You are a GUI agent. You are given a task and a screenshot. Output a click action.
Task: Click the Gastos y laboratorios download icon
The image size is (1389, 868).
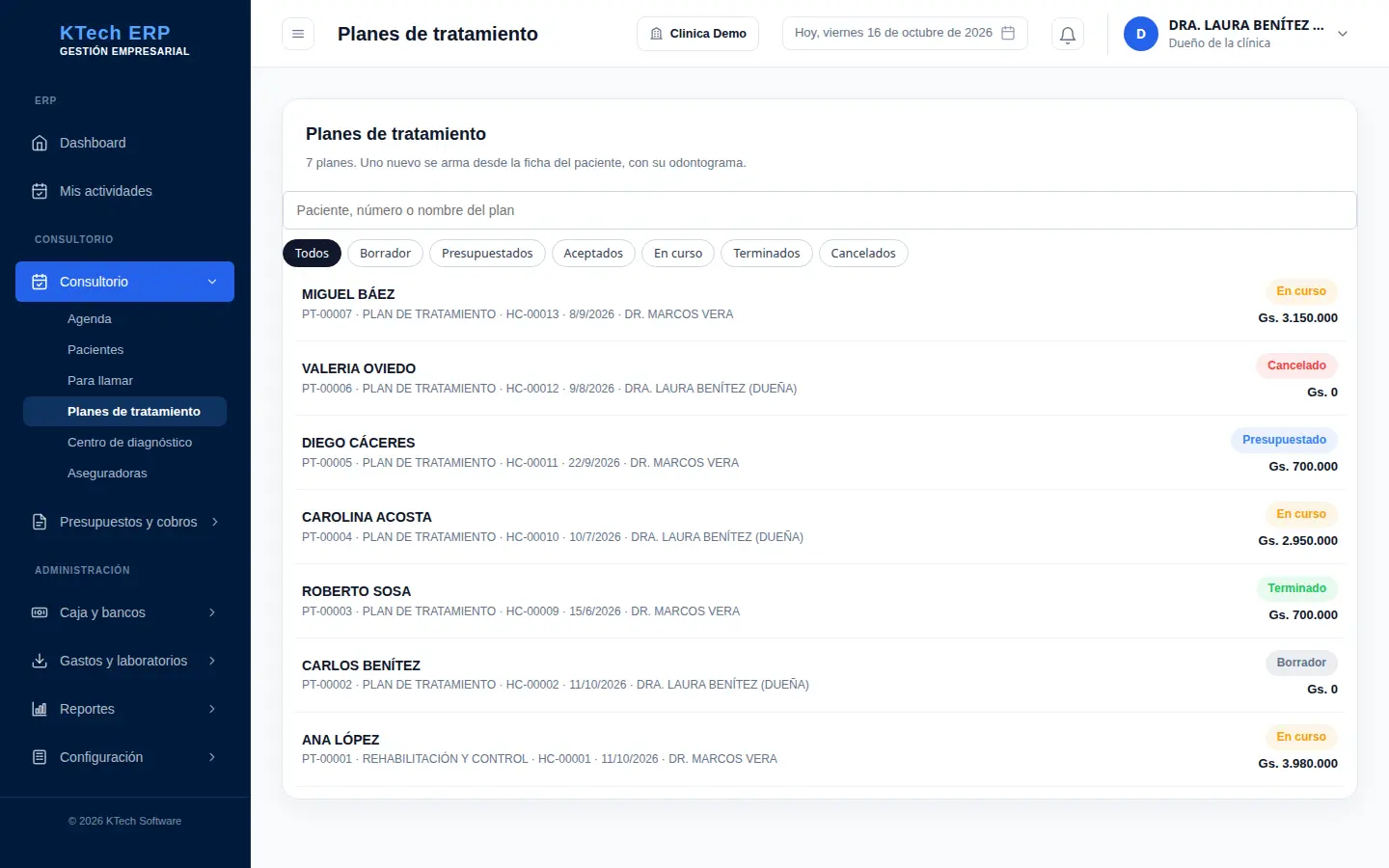click(x=40, y=661)
